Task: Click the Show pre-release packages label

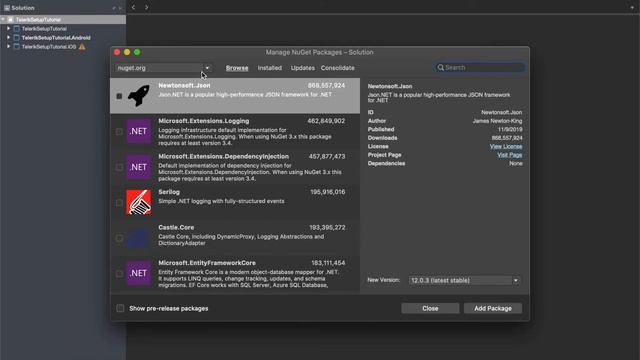Action: tap(169, 308)
